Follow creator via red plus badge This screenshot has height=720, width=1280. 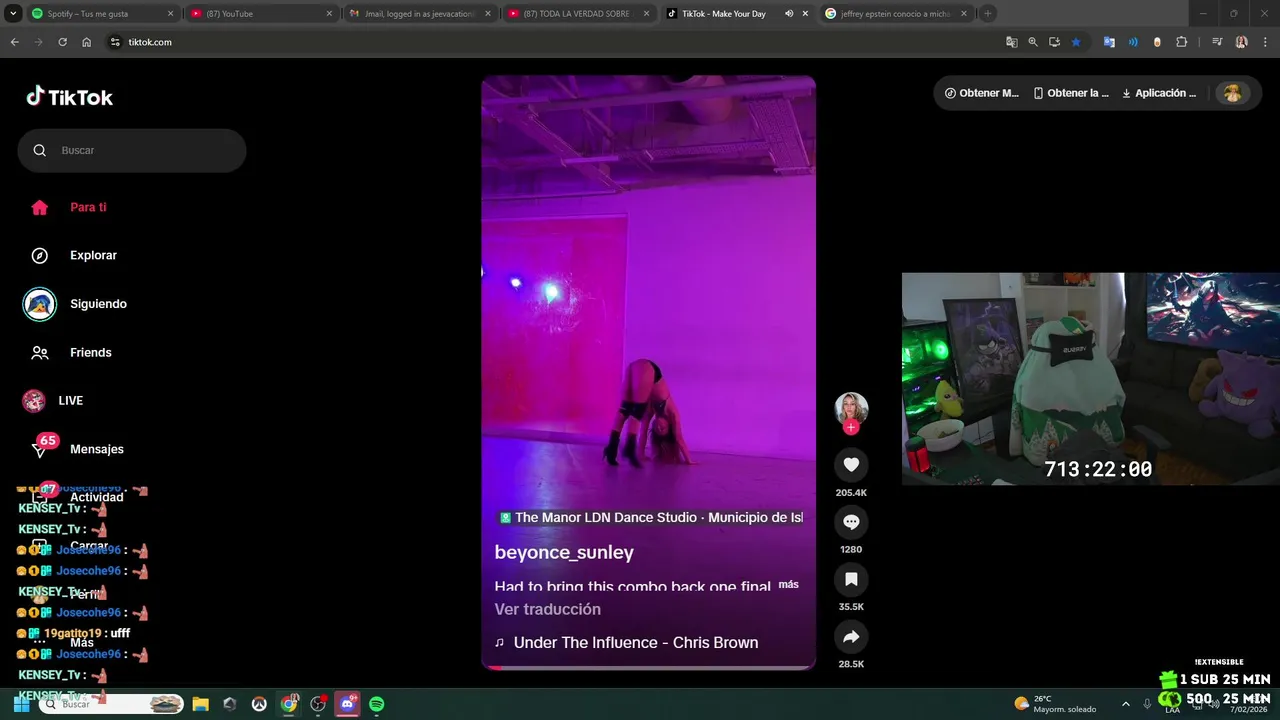(x=851, y=427)
